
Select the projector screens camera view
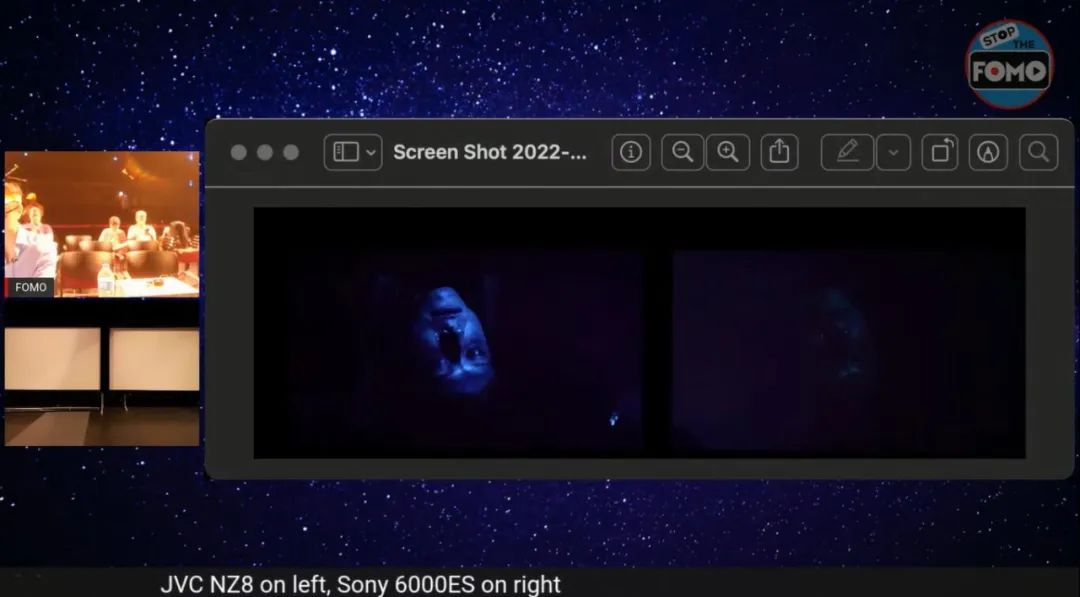pyautogui.click(x=102, y=372)
